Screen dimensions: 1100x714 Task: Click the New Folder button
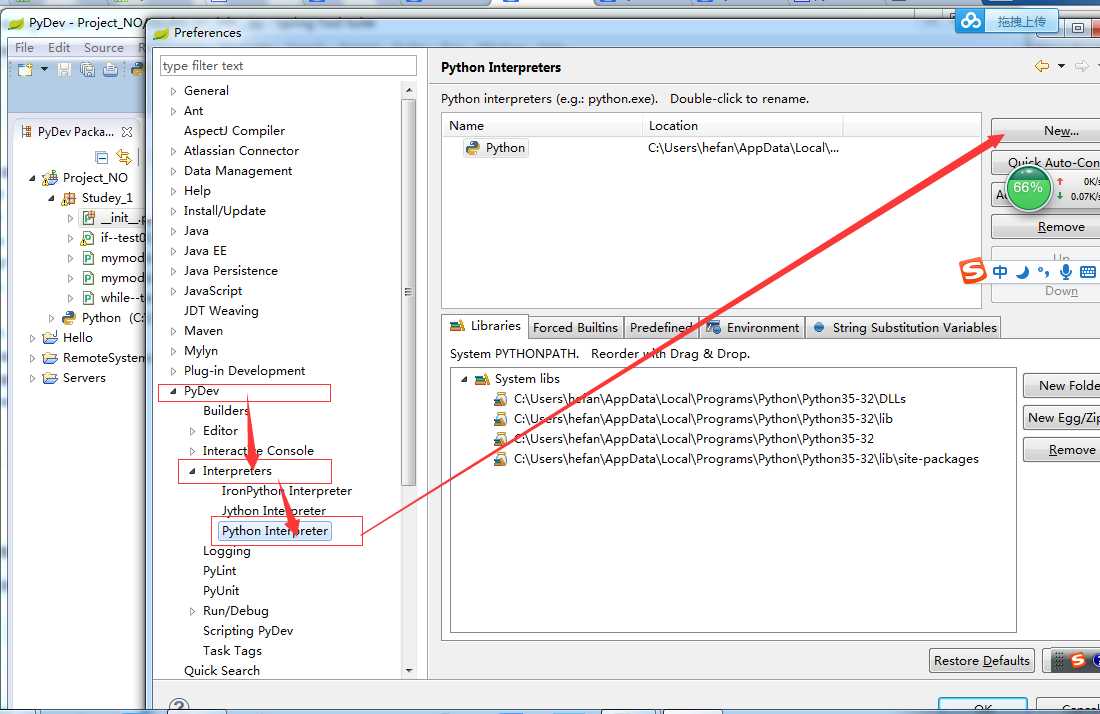pyautogui.click(x=1062, y=386)
